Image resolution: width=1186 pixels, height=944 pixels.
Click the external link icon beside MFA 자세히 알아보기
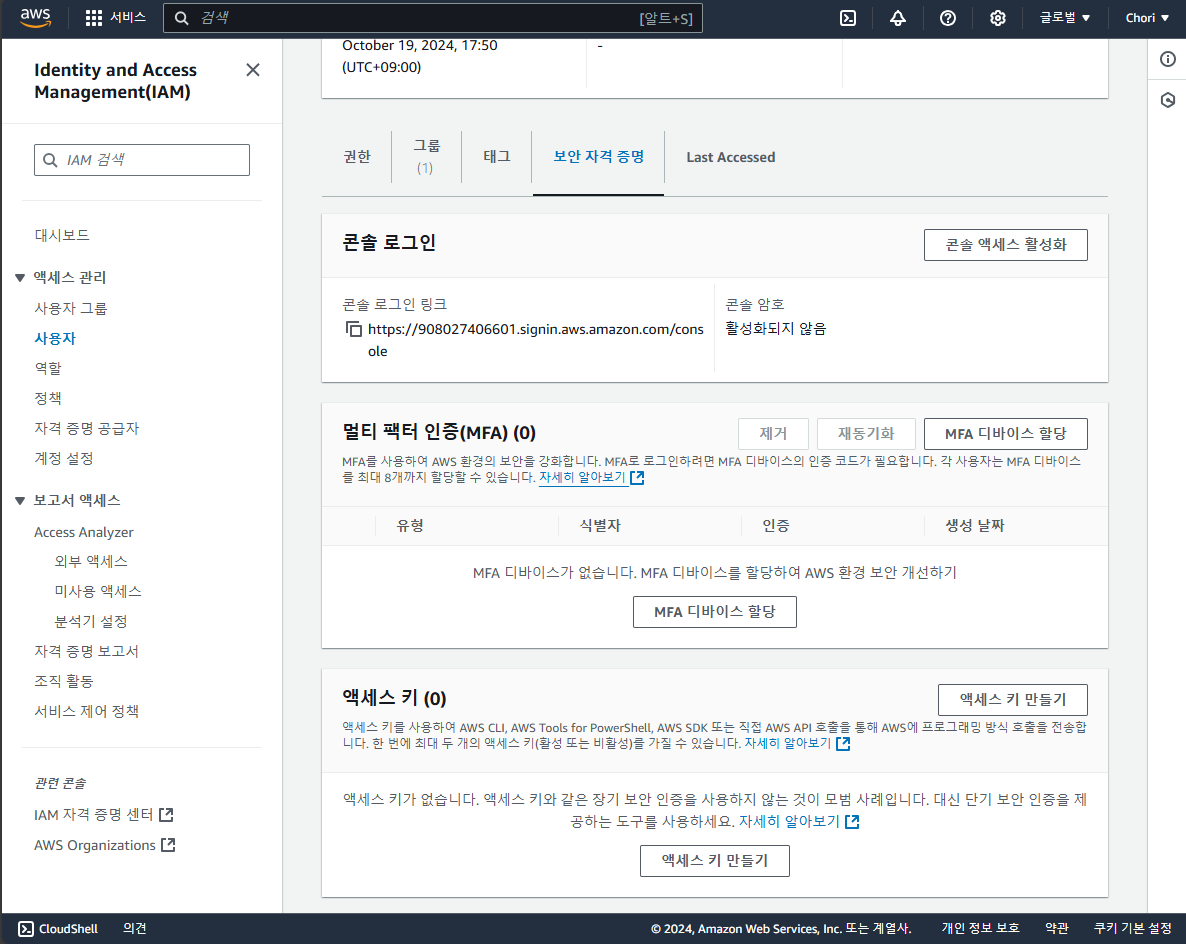(x=637, y=477)
